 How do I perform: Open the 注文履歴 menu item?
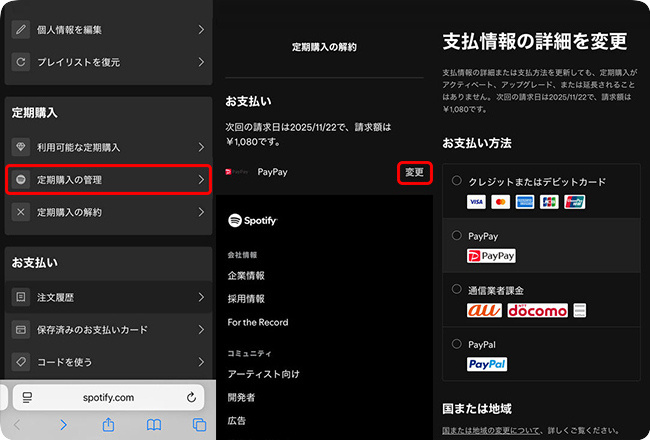point(109,297)
